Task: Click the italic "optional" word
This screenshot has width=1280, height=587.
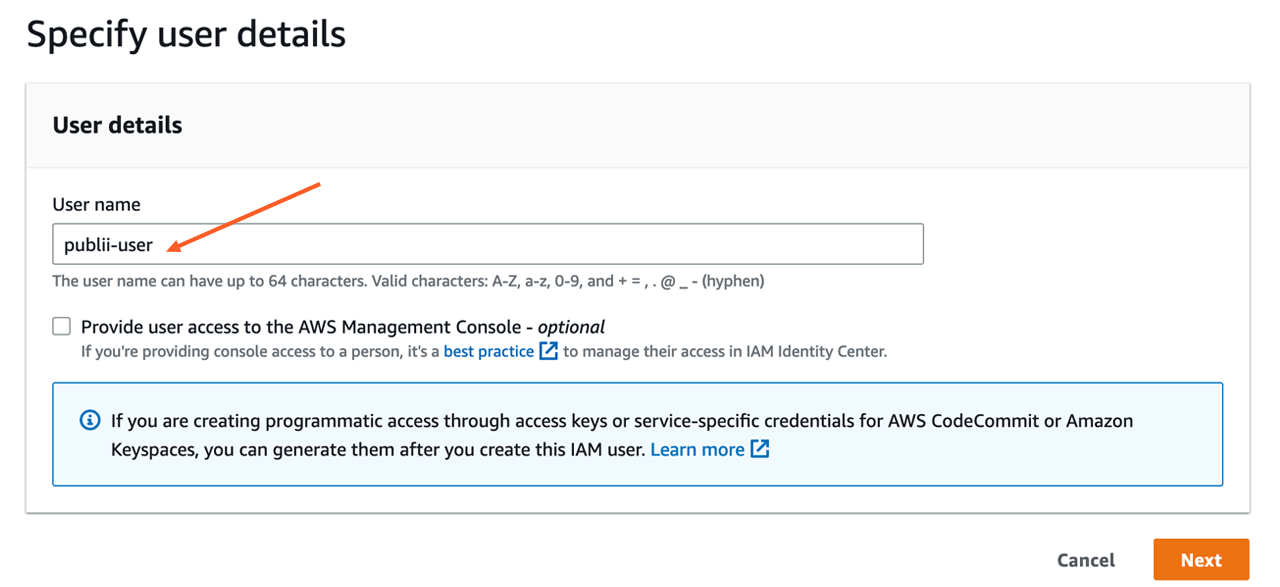Action: click(x=571, y=327)
